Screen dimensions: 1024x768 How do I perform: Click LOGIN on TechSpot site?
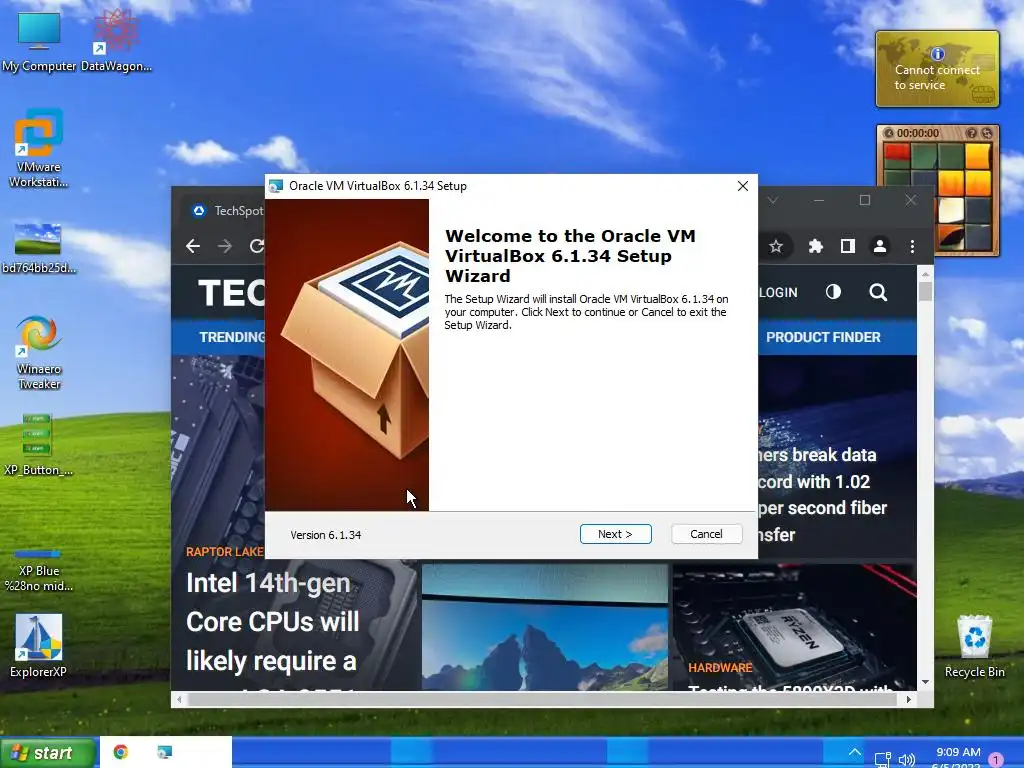pyautogui.click(x=778, y=293)
